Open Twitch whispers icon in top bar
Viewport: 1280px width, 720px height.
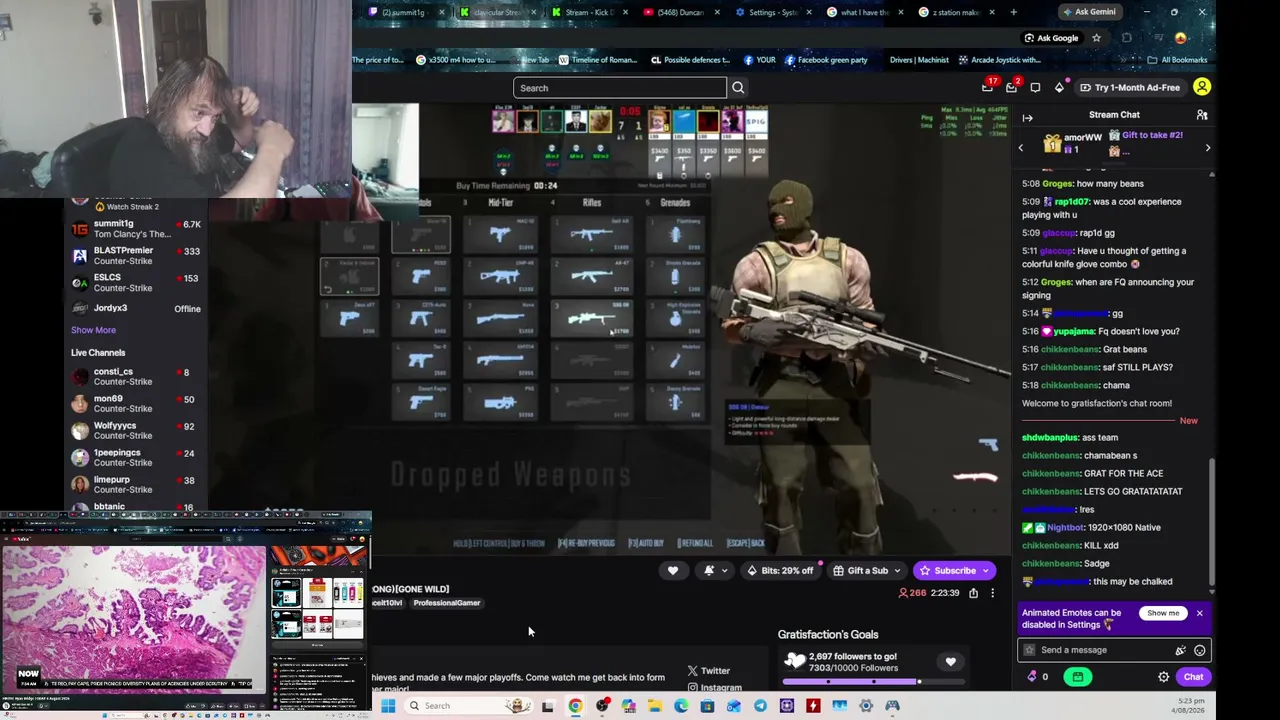1035,88
